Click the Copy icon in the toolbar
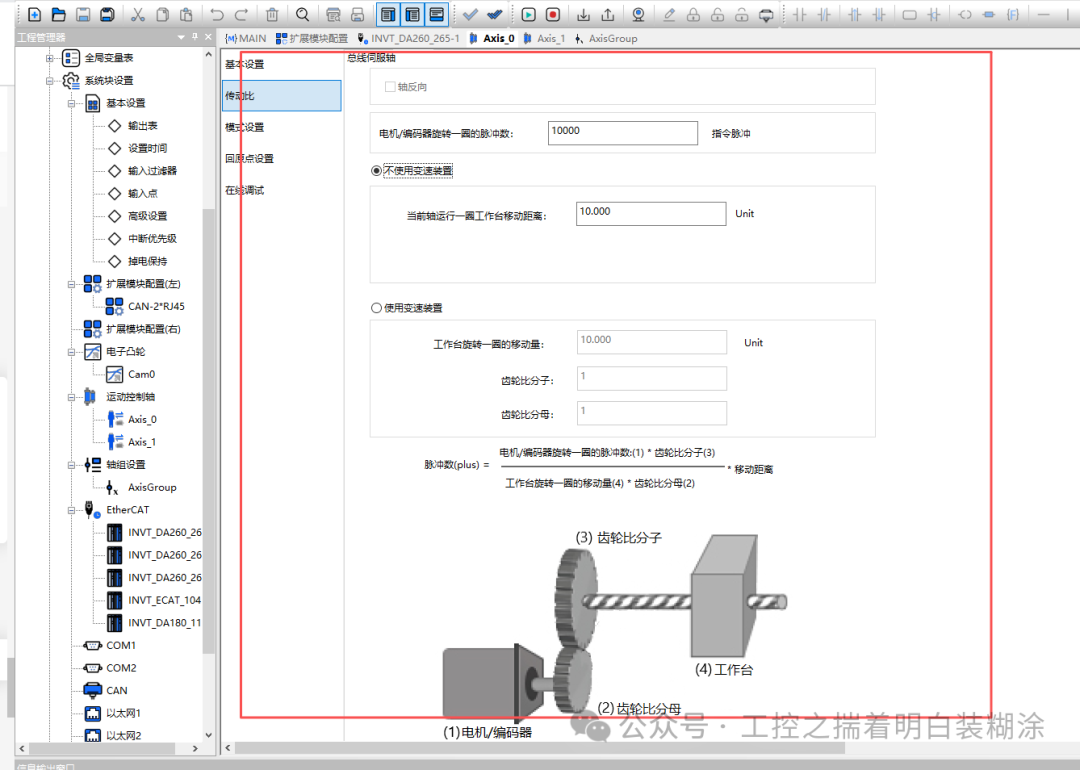 pyautogui.click(x=162, y=14)
